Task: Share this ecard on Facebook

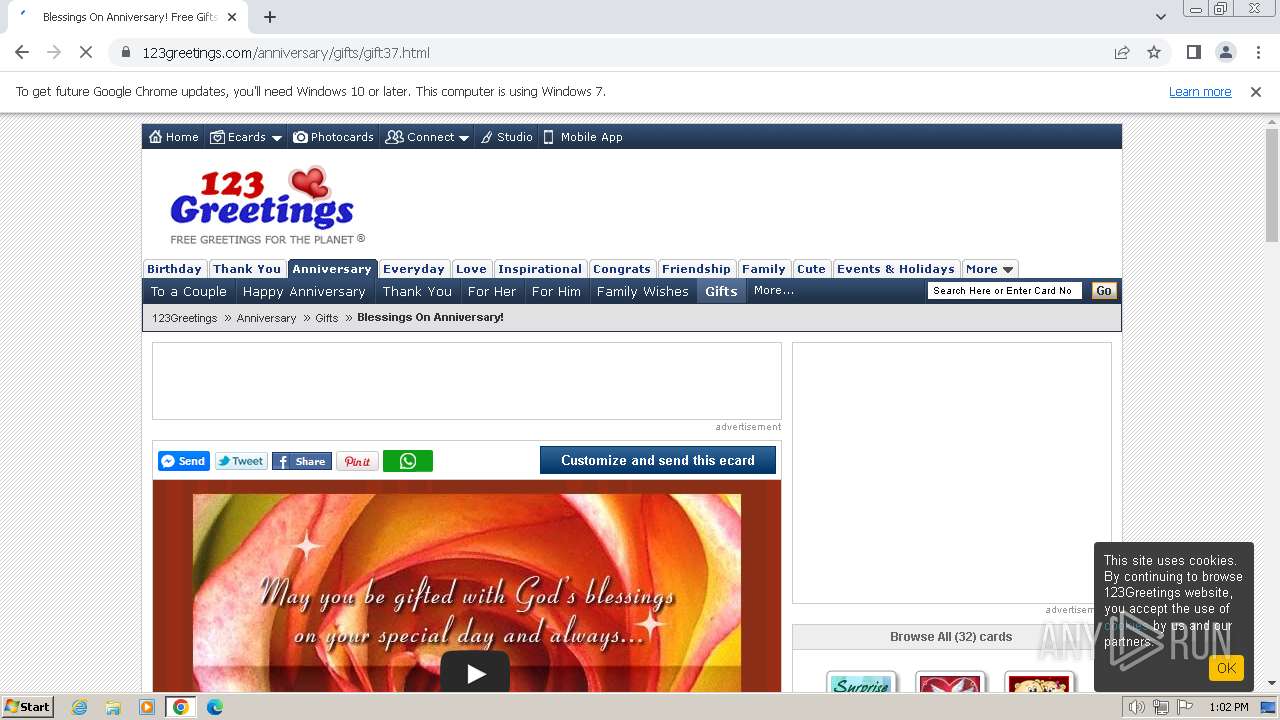Action: coord(302,461)
